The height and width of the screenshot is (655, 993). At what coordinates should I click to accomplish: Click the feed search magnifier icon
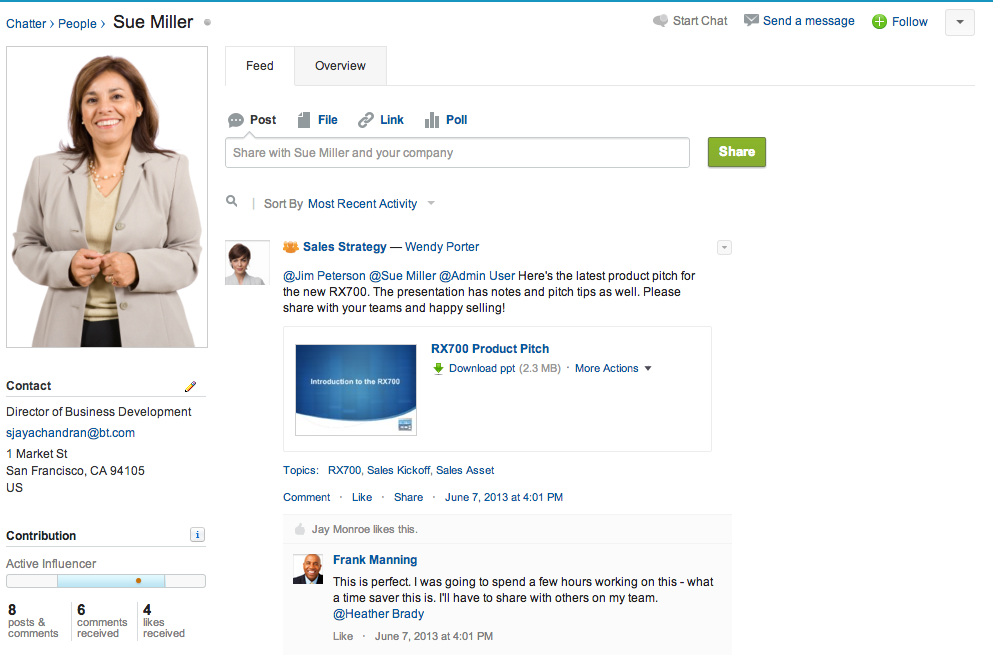[232, 202]
